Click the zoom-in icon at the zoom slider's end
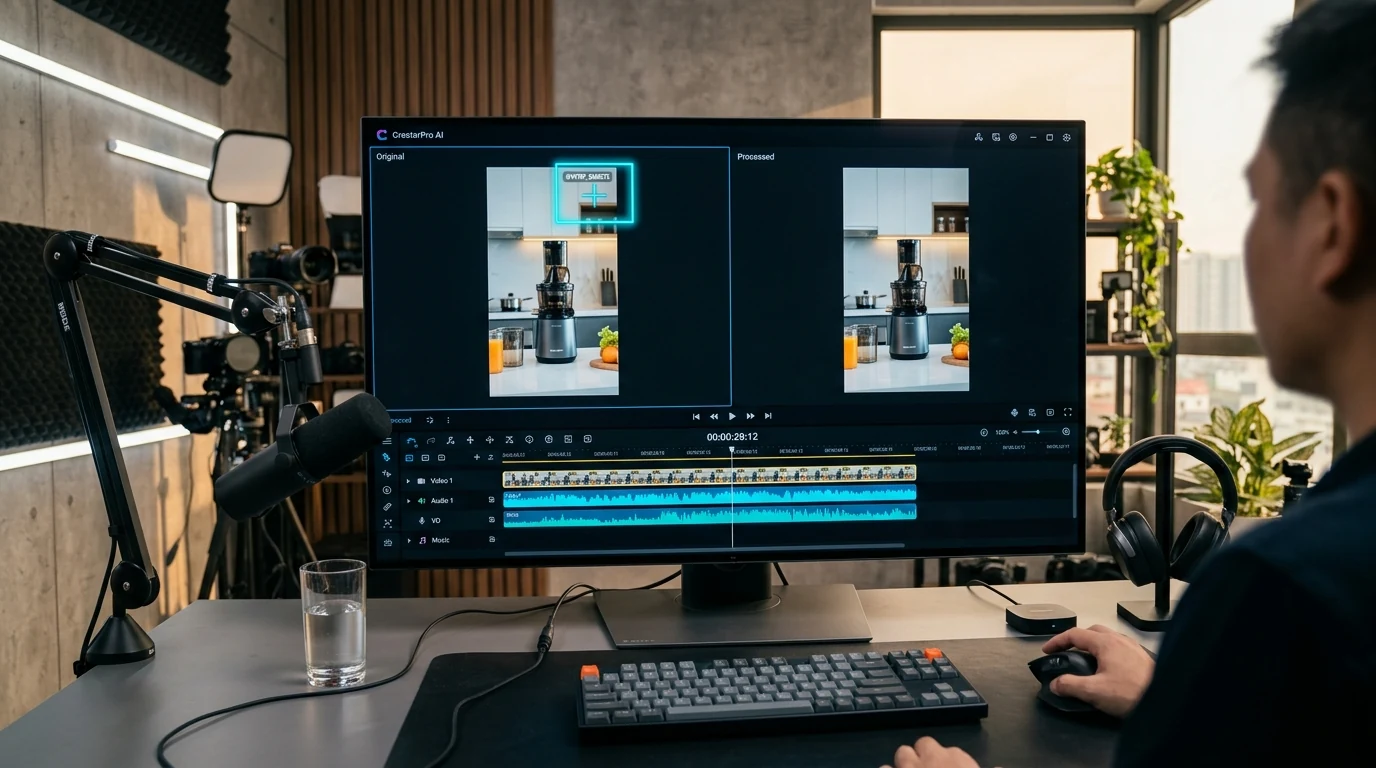Image resolution: width=1376 pixels, height=768 pixels. click(x=1066, y=432)
